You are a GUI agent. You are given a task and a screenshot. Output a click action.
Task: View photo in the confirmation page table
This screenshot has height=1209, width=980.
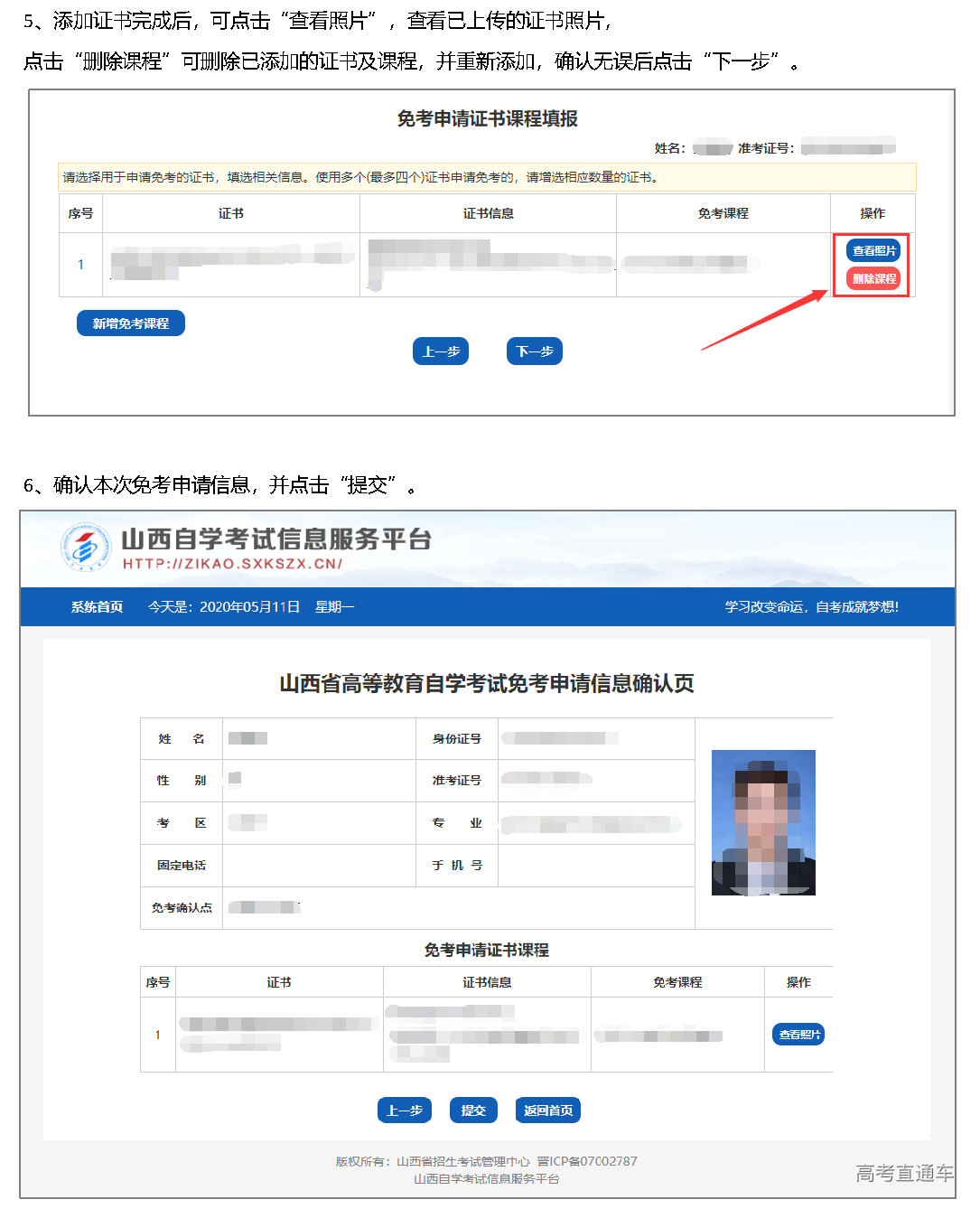point(798,1035)
